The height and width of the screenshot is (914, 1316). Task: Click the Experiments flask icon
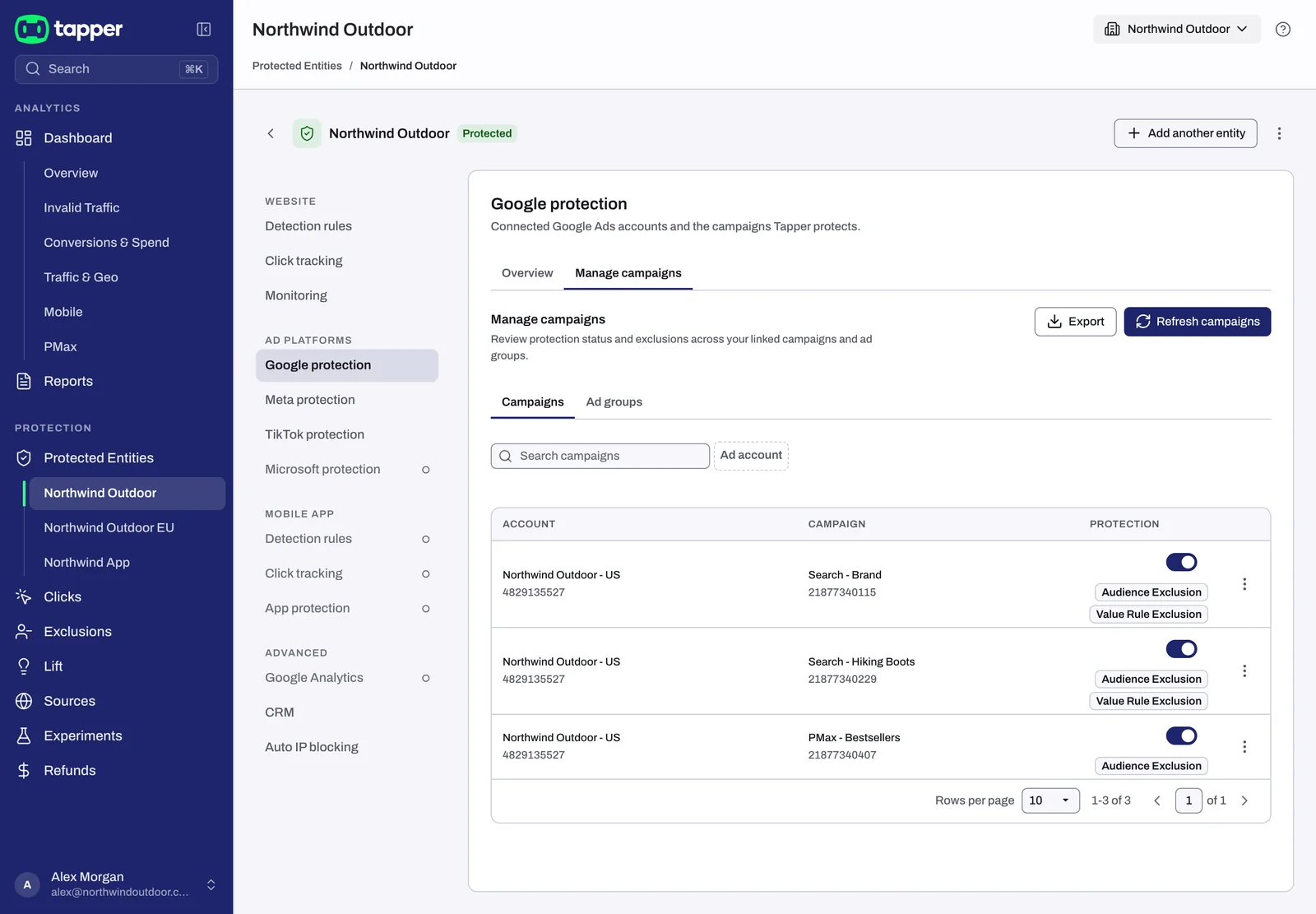pyautogui.click(x=24, y=735)
